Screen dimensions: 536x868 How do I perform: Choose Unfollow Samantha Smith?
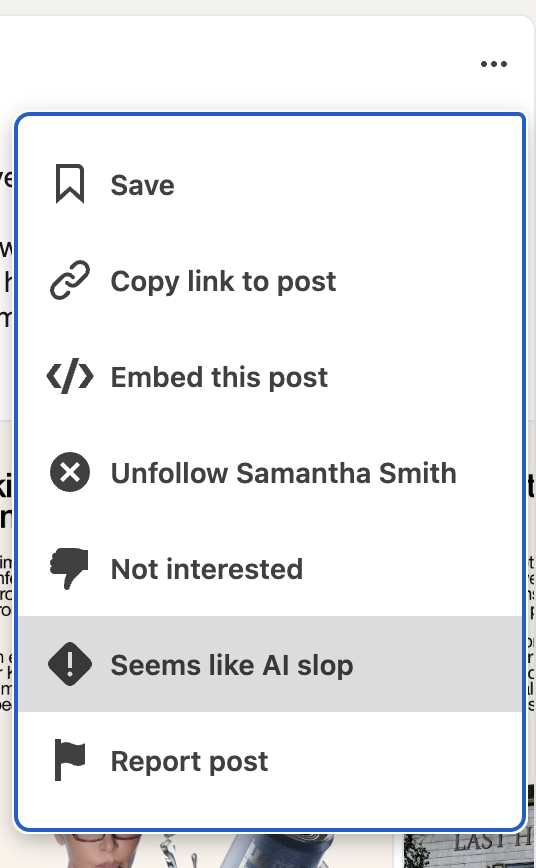tap(270, 473)
